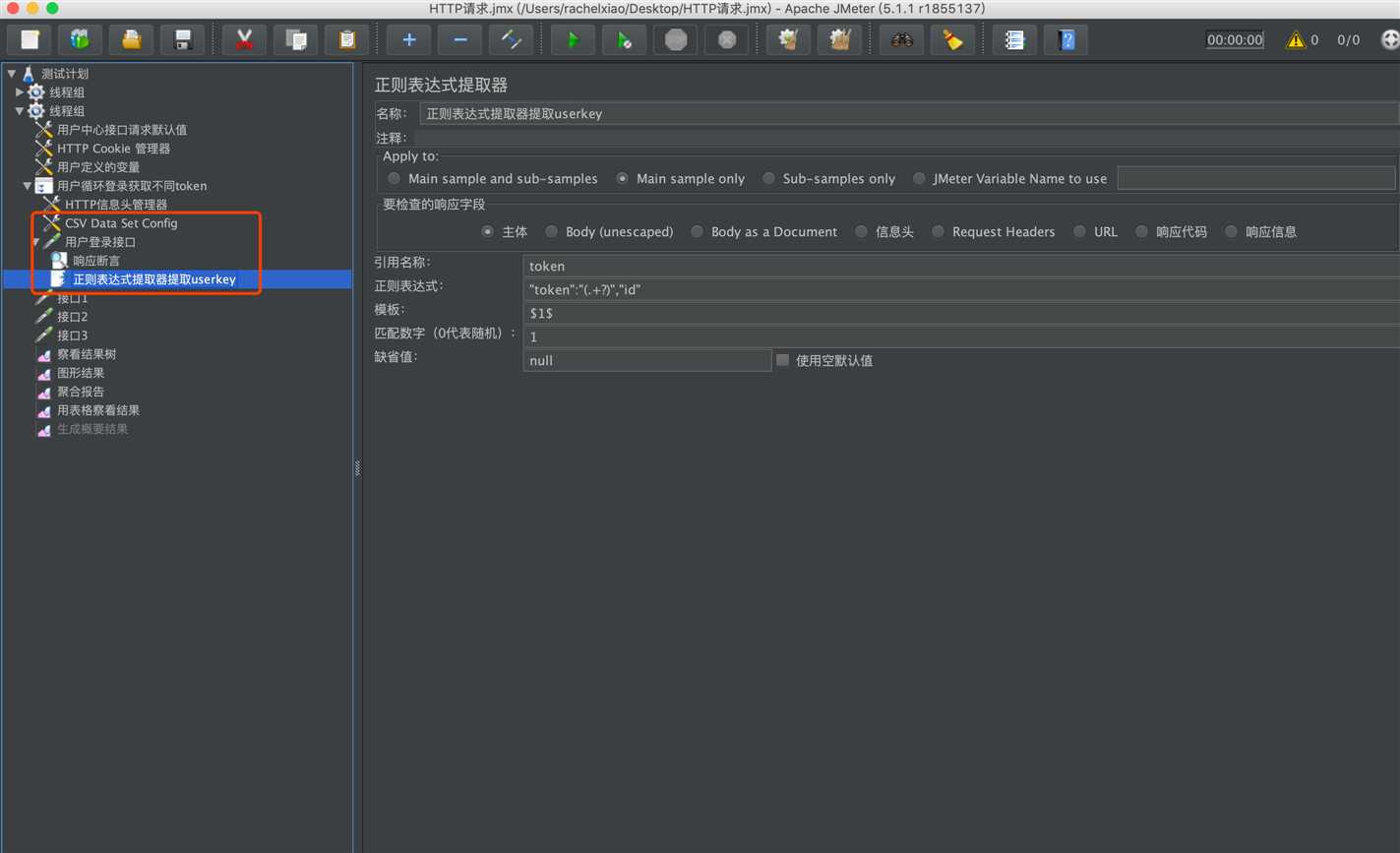Open 聚合报告 listener
The image size is (1400, 853).
tap(81, 391)
